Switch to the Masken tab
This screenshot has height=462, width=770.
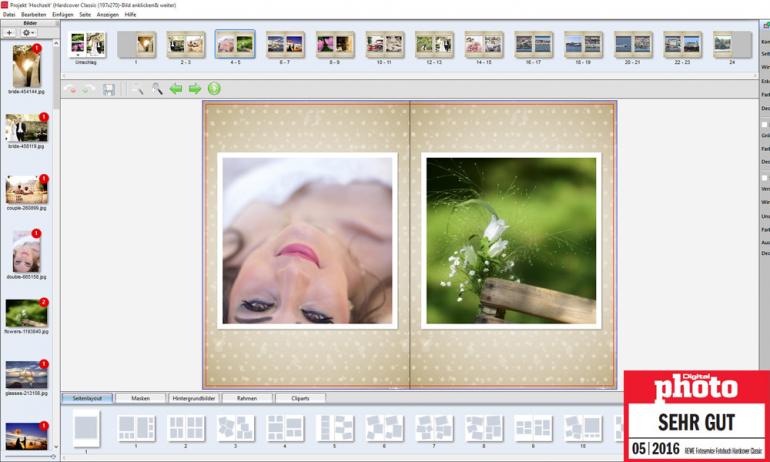pyautogui.click(x=140, y=398)
